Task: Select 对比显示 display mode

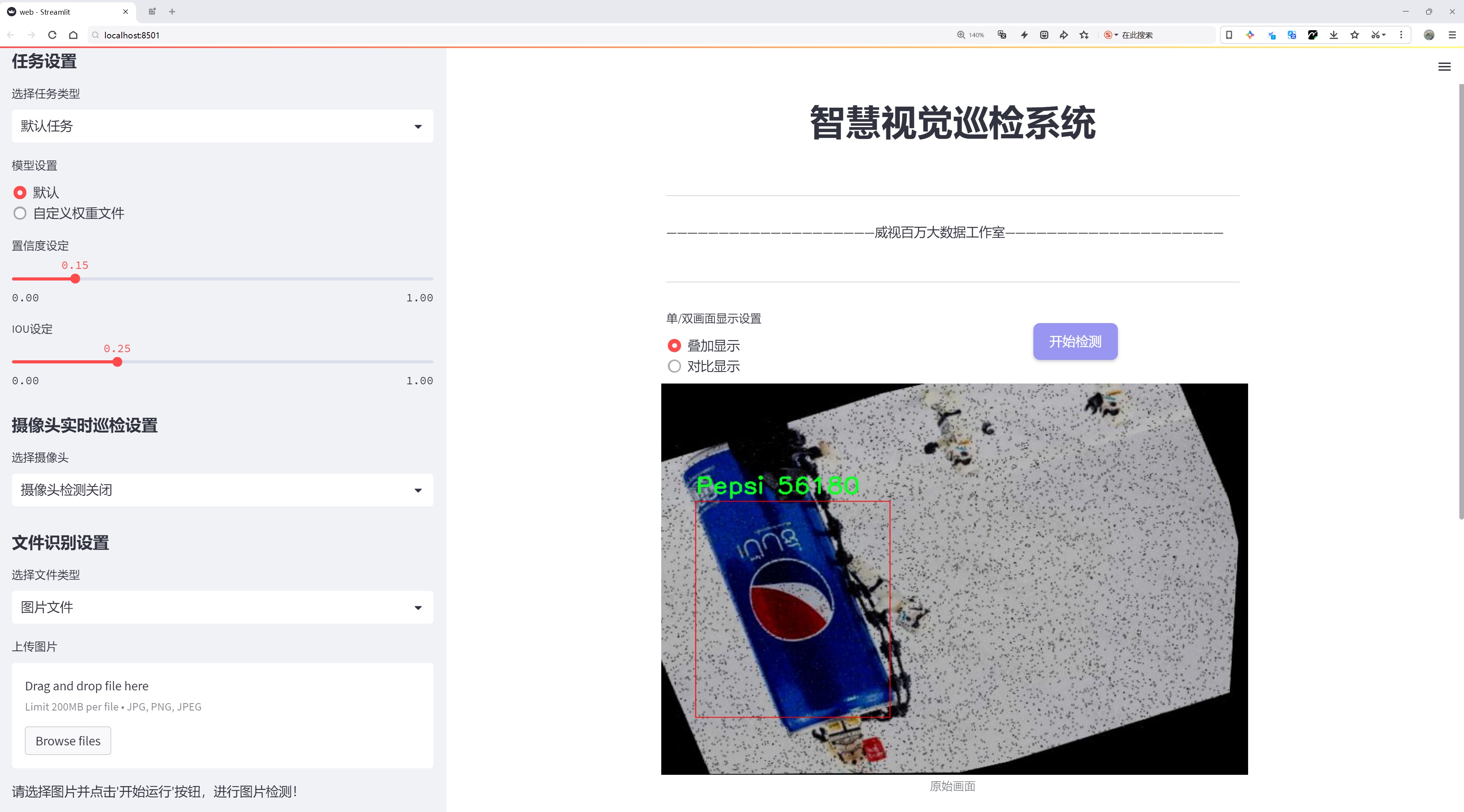Action: tap(674, 366)
